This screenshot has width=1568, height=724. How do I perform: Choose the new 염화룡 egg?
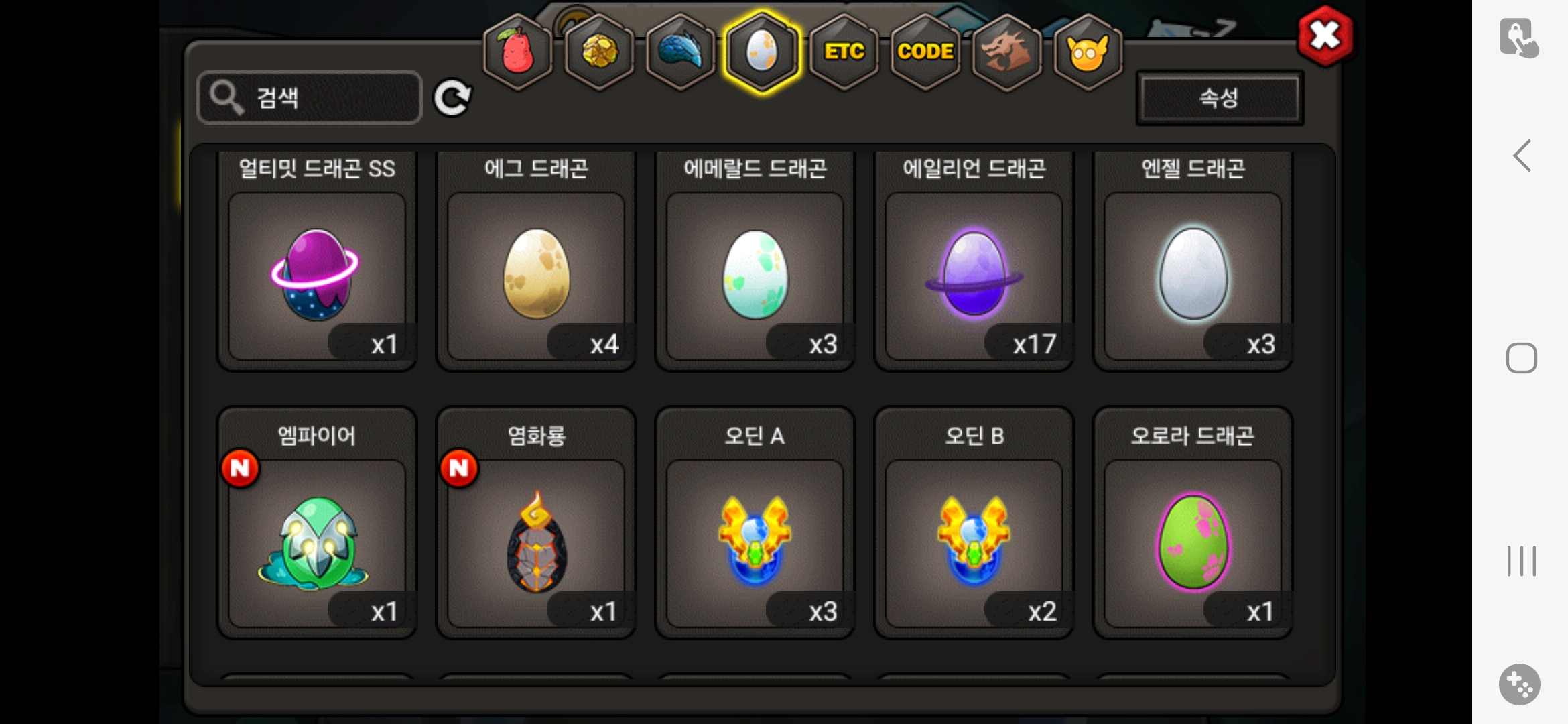[536, 523]
